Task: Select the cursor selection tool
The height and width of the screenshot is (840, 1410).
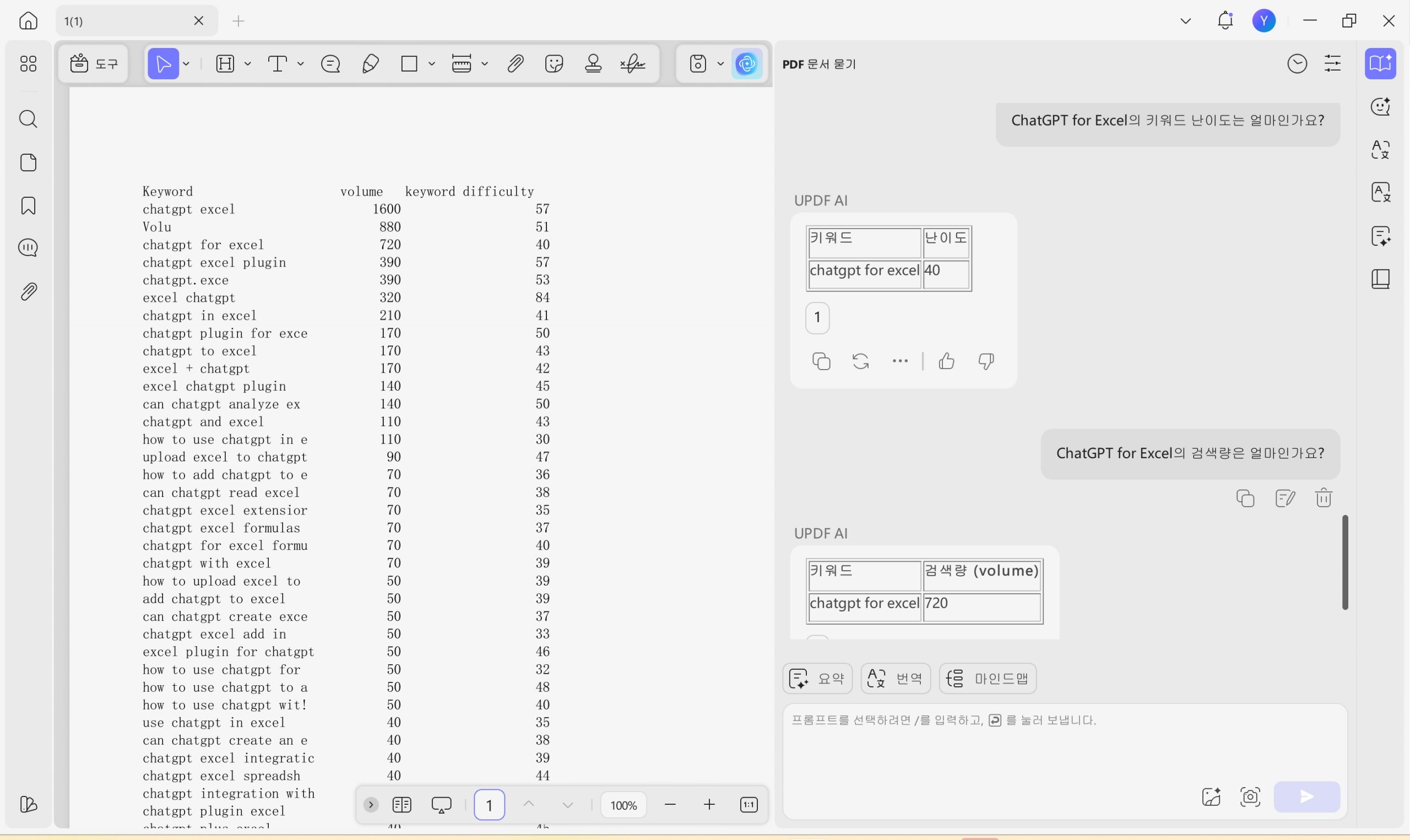Action: [x=164, y=63]
